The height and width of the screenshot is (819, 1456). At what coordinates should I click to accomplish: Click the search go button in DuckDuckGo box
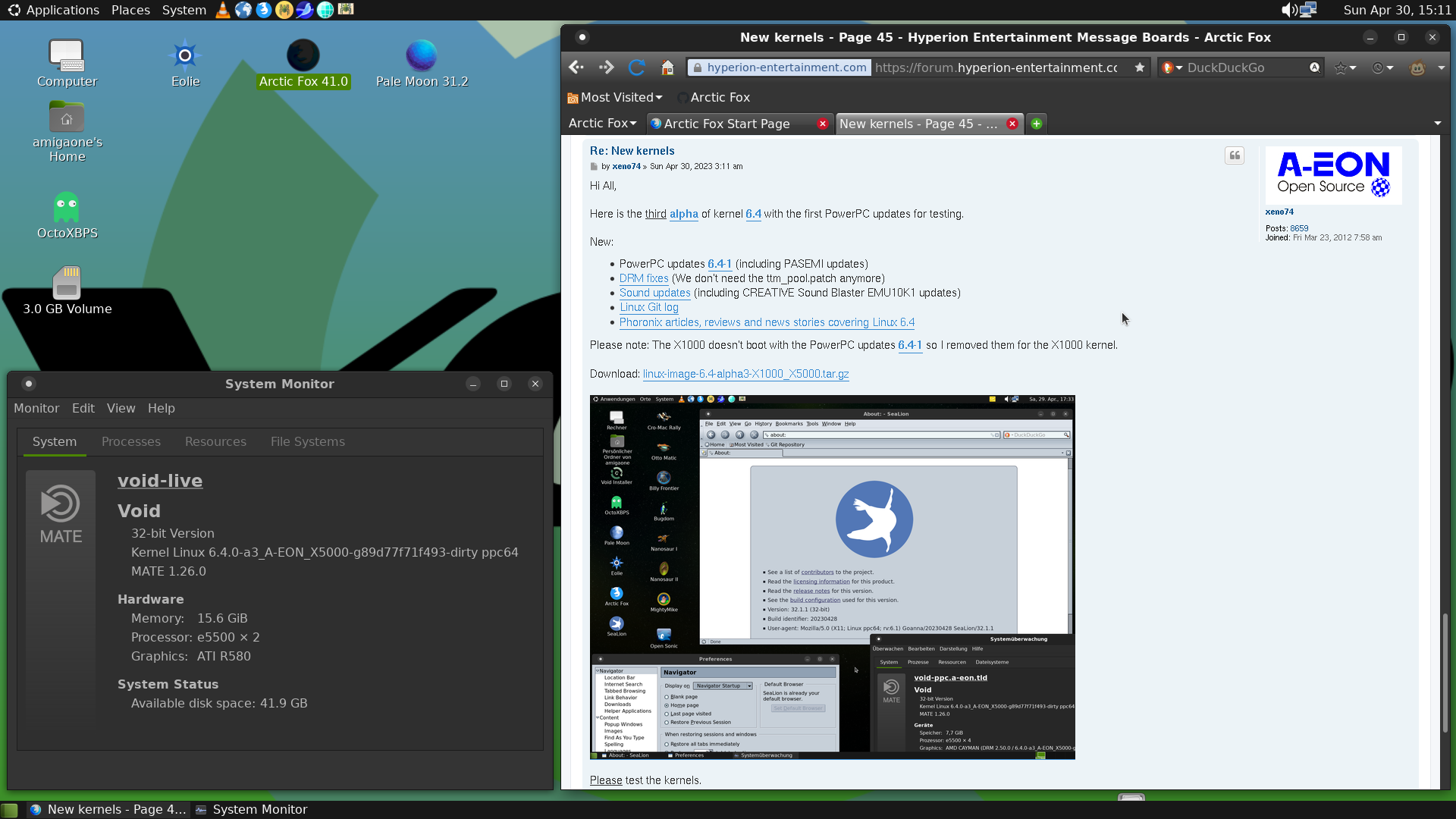coord(1315,67)
